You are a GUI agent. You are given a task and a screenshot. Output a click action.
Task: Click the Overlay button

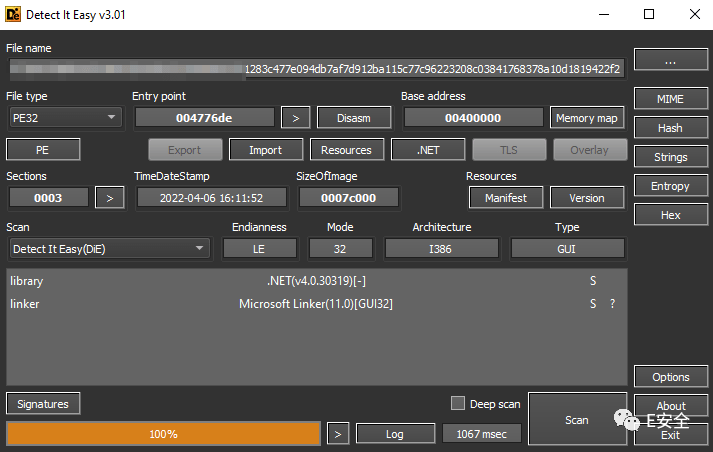(x=590, y=150)
